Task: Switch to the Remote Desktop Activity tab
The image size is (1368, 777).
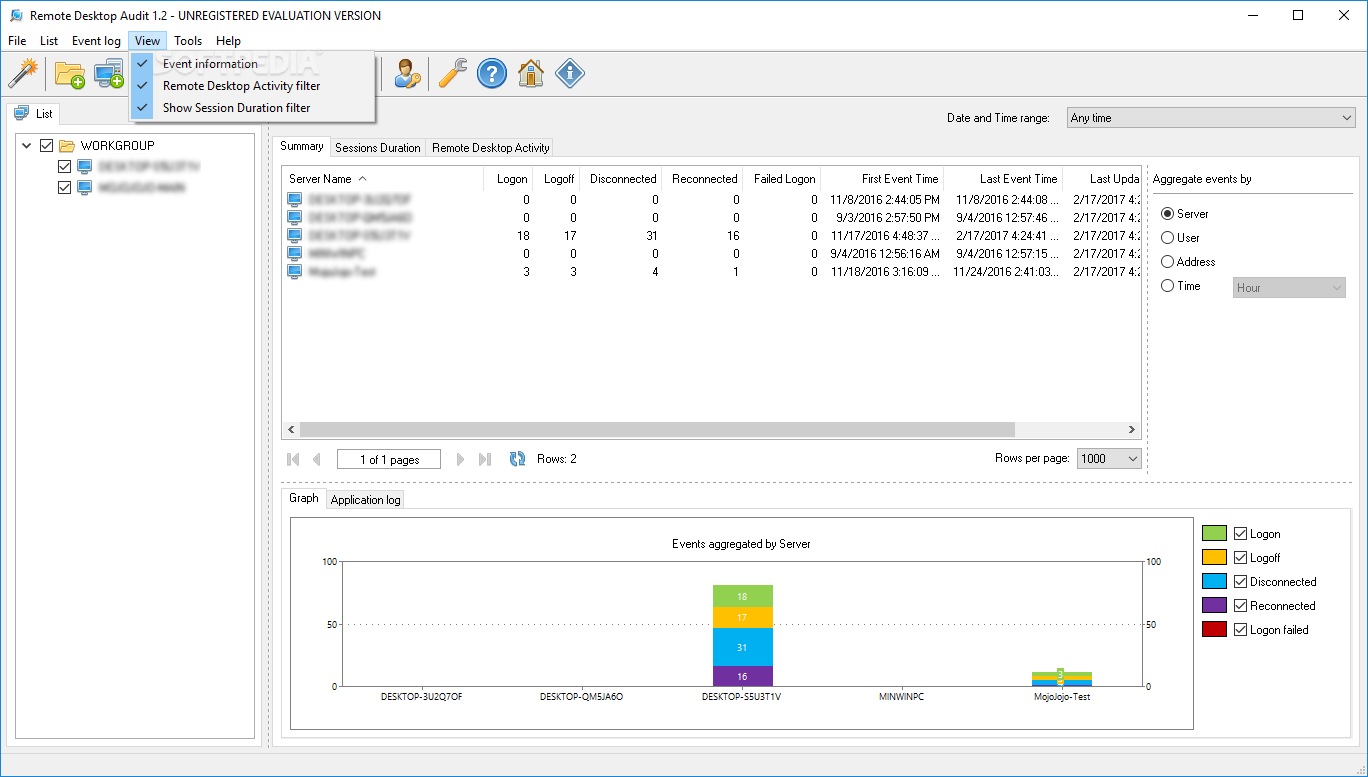Action: point(491,148)
